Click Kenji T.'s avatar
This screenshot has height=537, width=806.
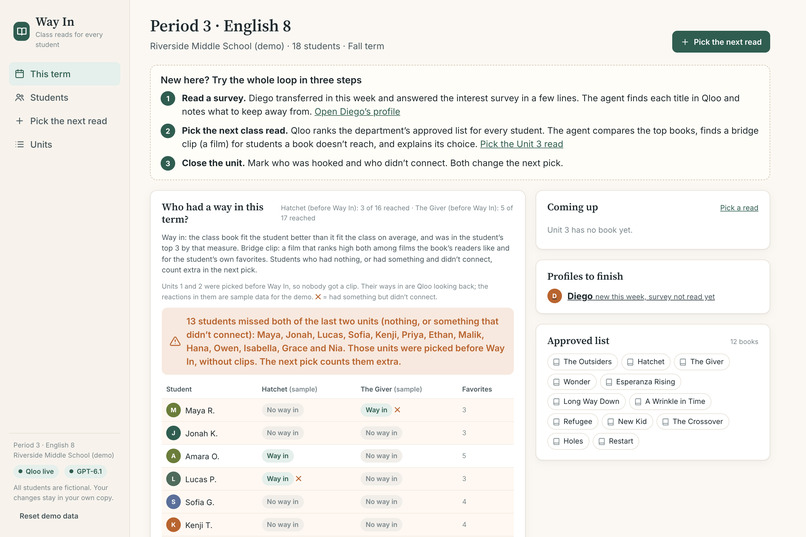point(173,525)
